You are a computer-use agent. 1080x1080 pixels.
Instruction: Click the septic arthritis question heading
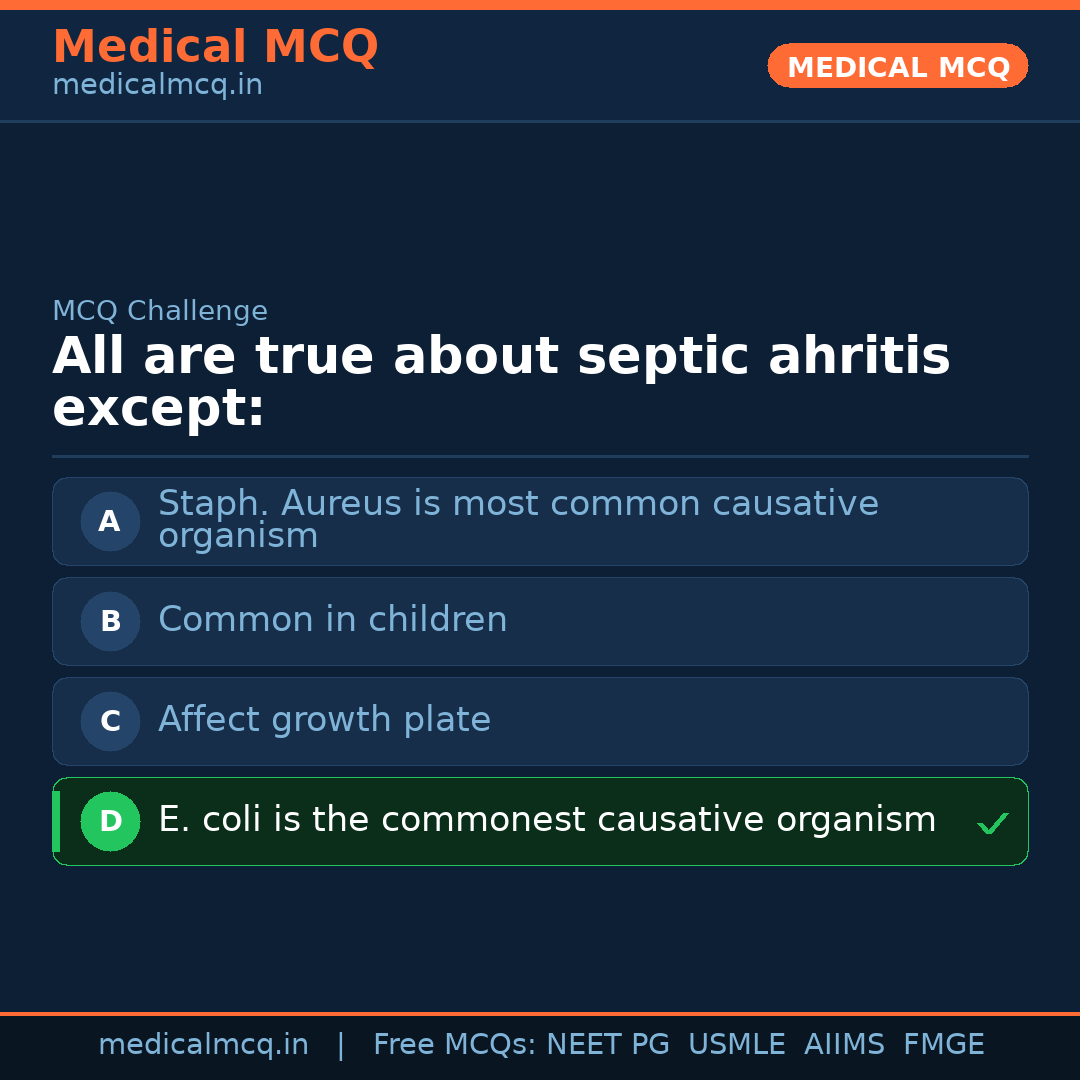point(500,382)
